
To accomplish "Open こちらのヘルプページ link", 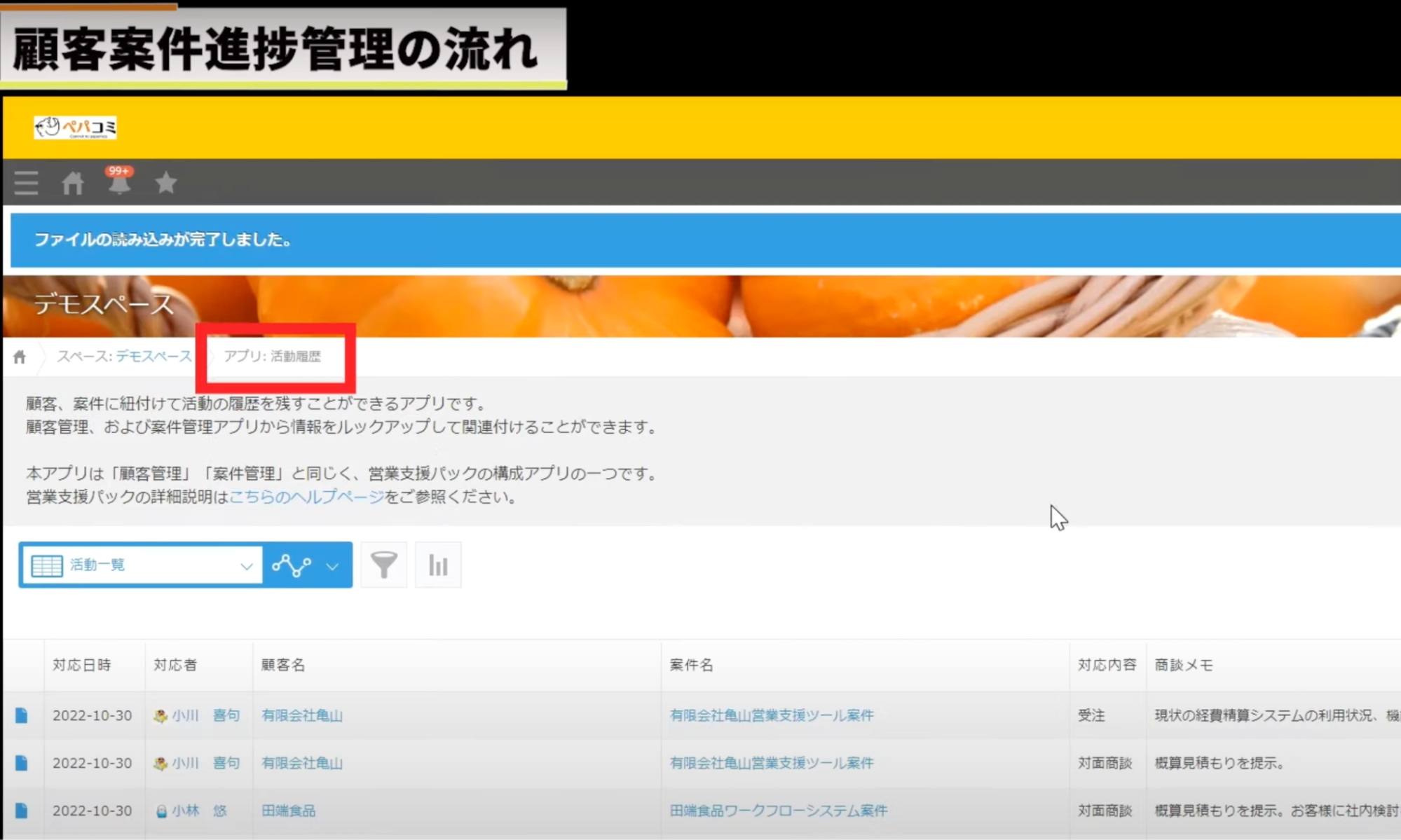I will coord(306,497).
